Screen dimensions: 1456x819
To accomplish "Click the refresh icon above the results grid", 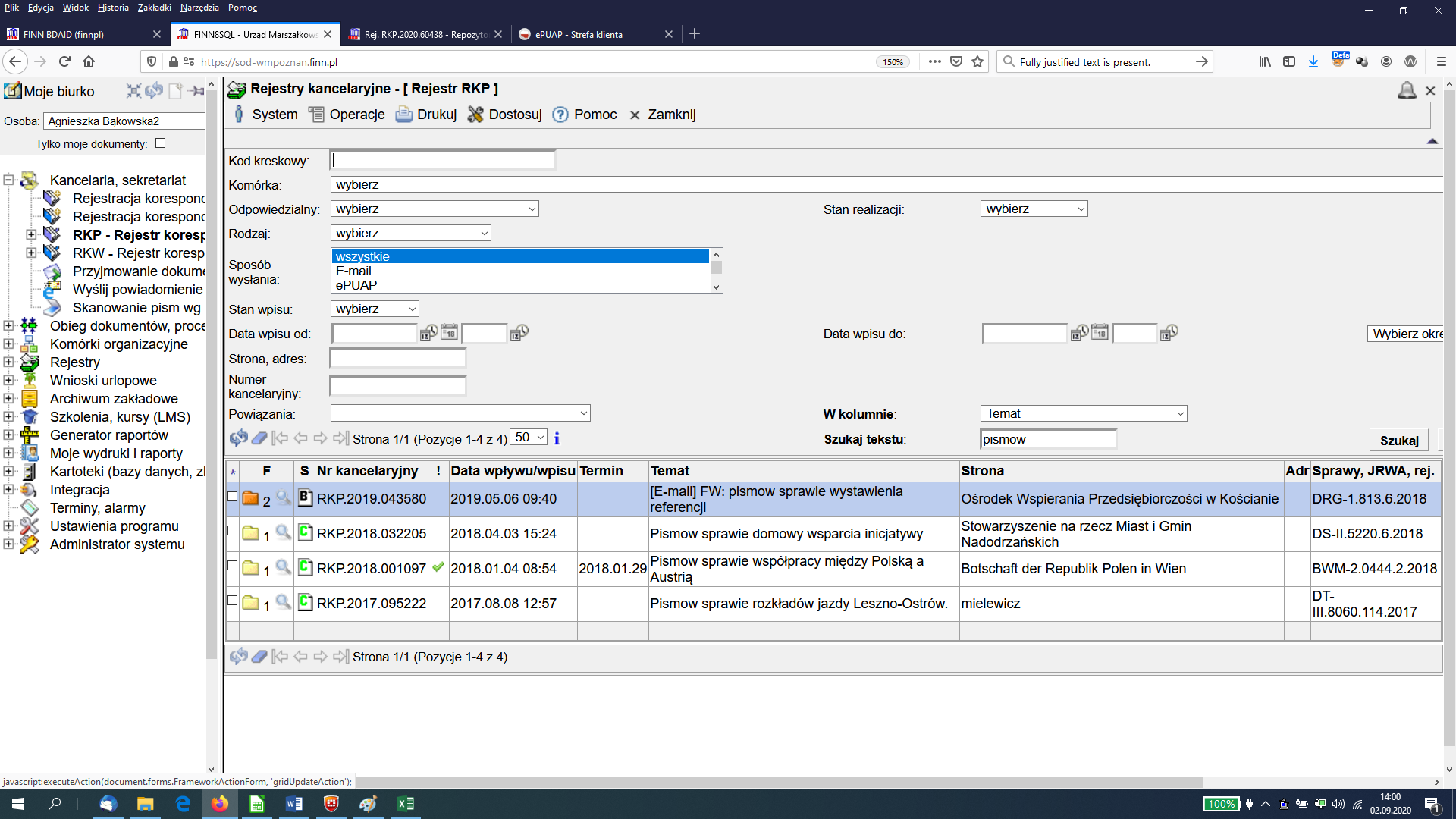I will (x=238, y=438).
